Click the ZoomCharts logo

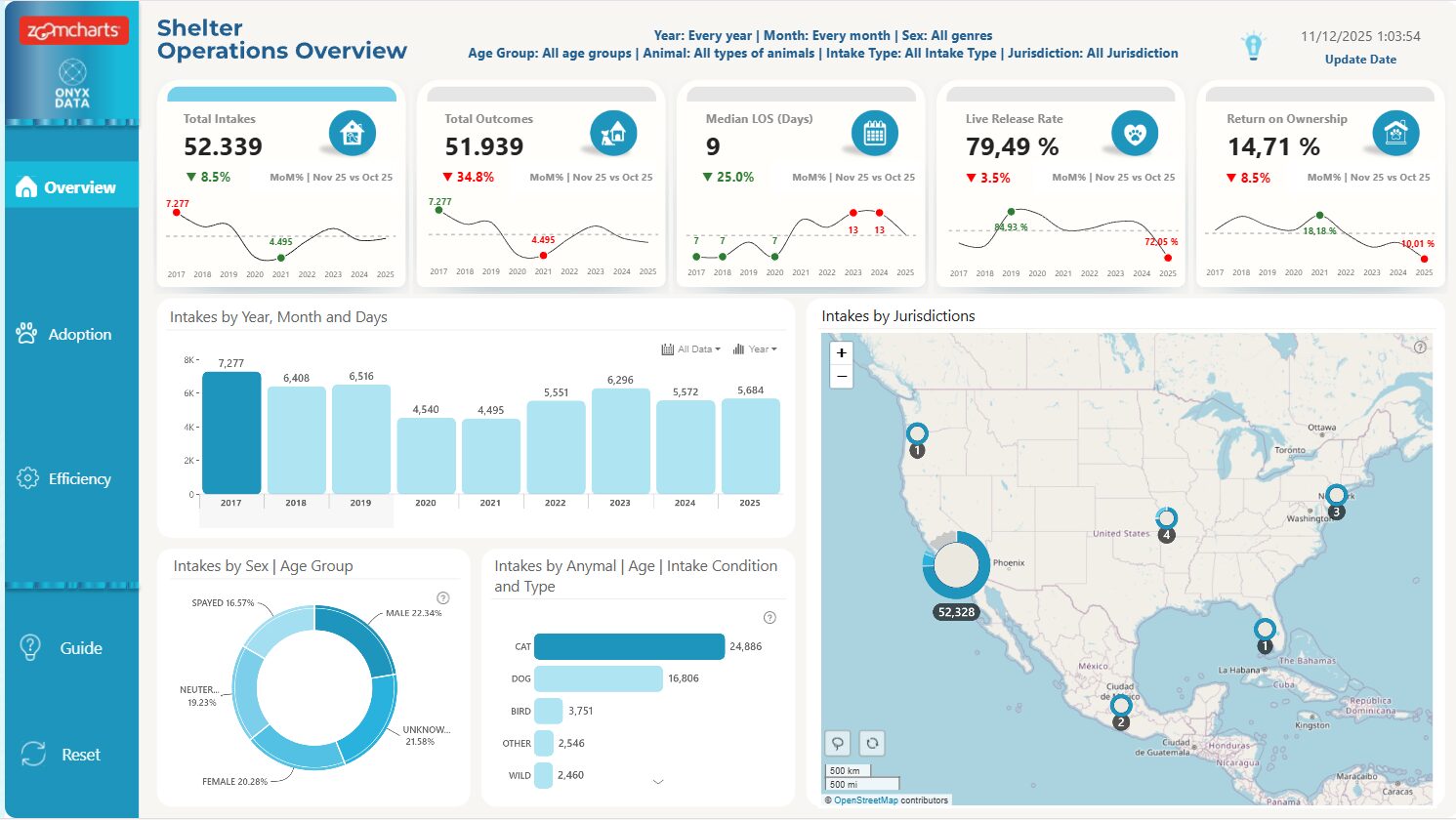pos(71,30)
